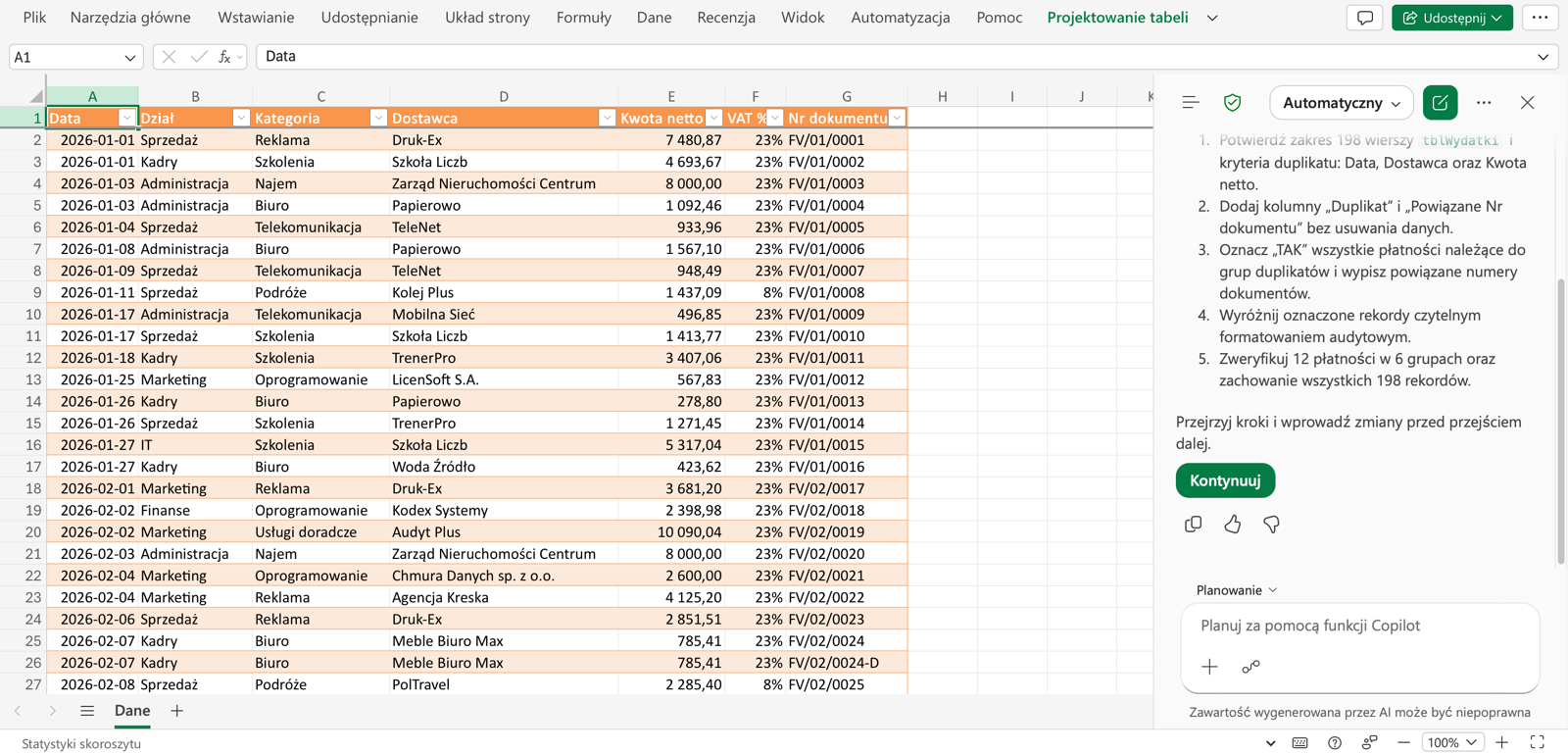Cancel the formula bar entry
Viewport: 1568px width, 754px height.
pos(169,57)
